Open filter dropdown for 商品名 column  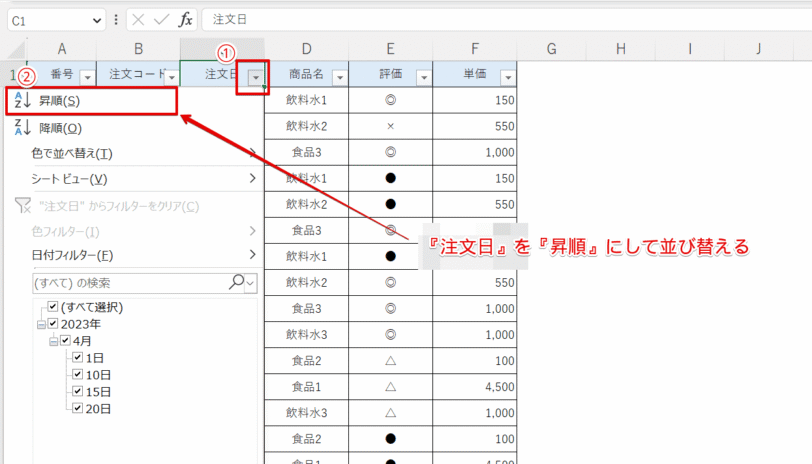click(340, 78)
